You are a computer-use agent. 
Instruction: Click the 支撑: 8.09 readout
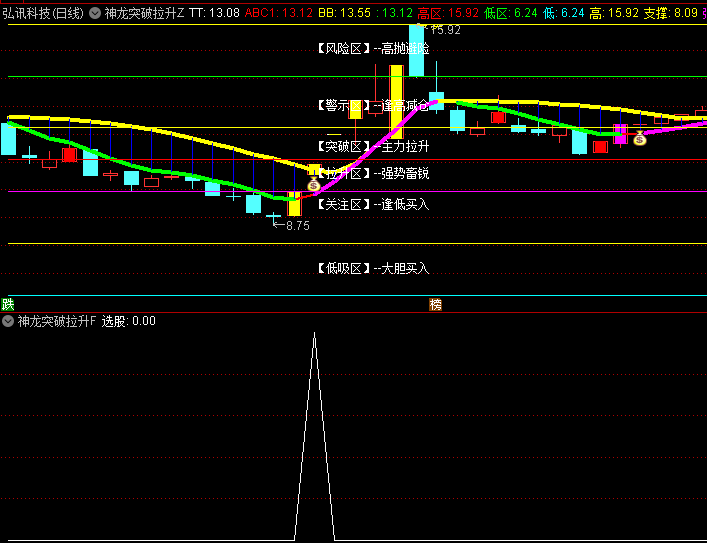(x=670, y=13)
